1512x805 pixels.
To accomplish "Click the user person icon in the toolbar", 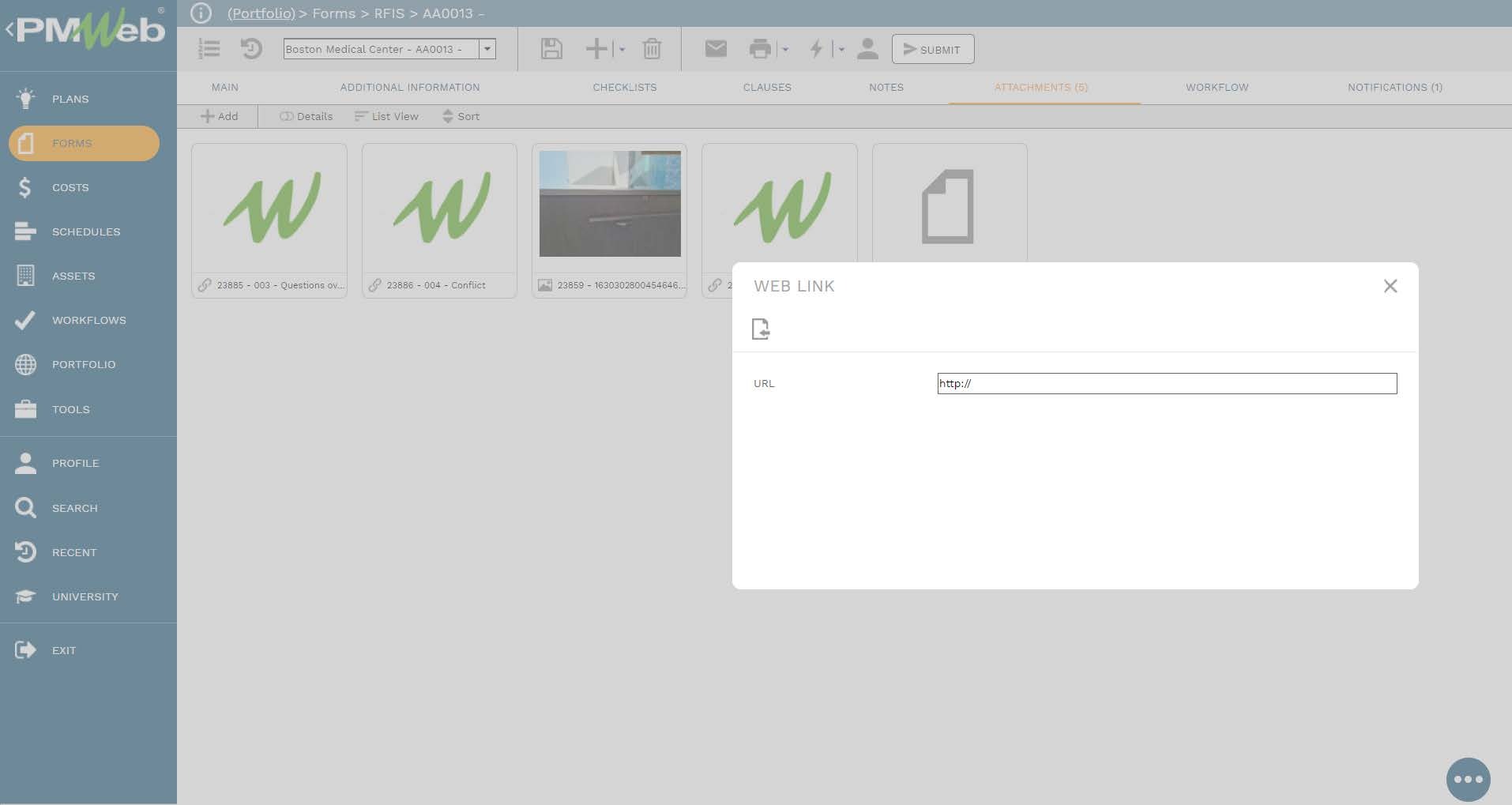I will point(867,49).
